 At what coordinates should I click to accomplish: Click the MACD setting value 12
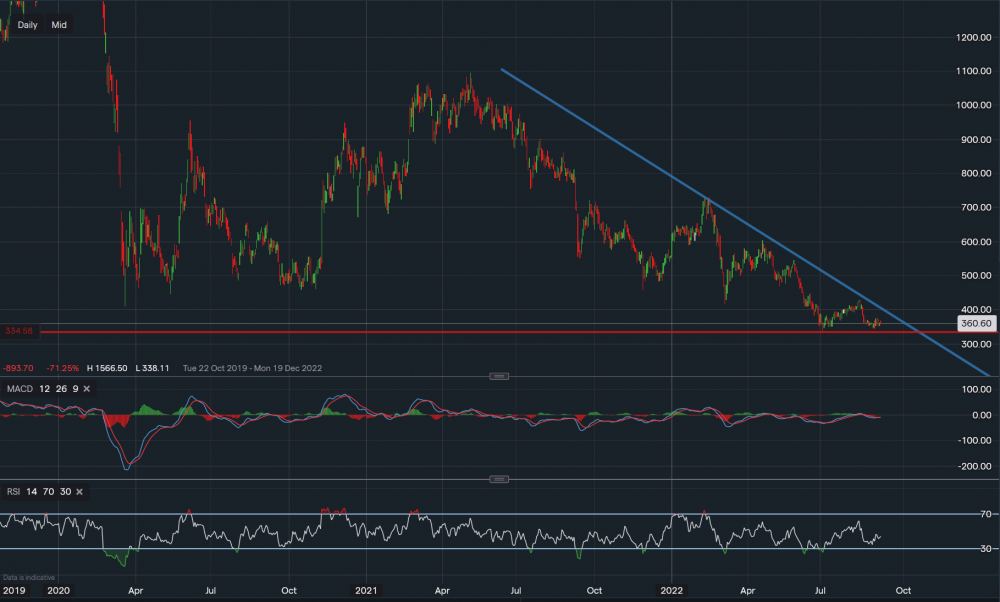pyautogui.click(x=44, y=389)
